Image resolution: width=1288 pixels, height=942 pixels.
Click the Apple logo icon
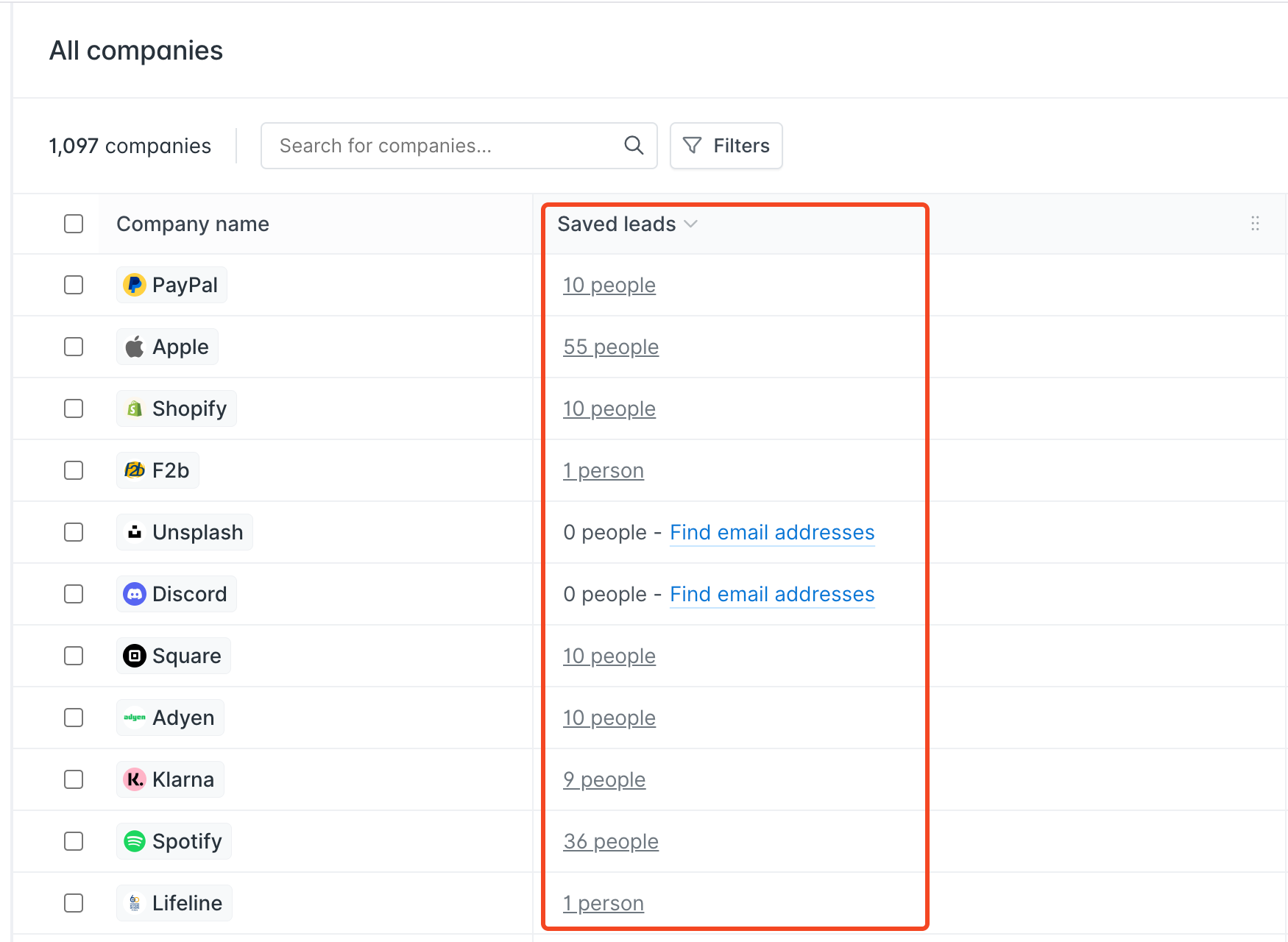135,347
